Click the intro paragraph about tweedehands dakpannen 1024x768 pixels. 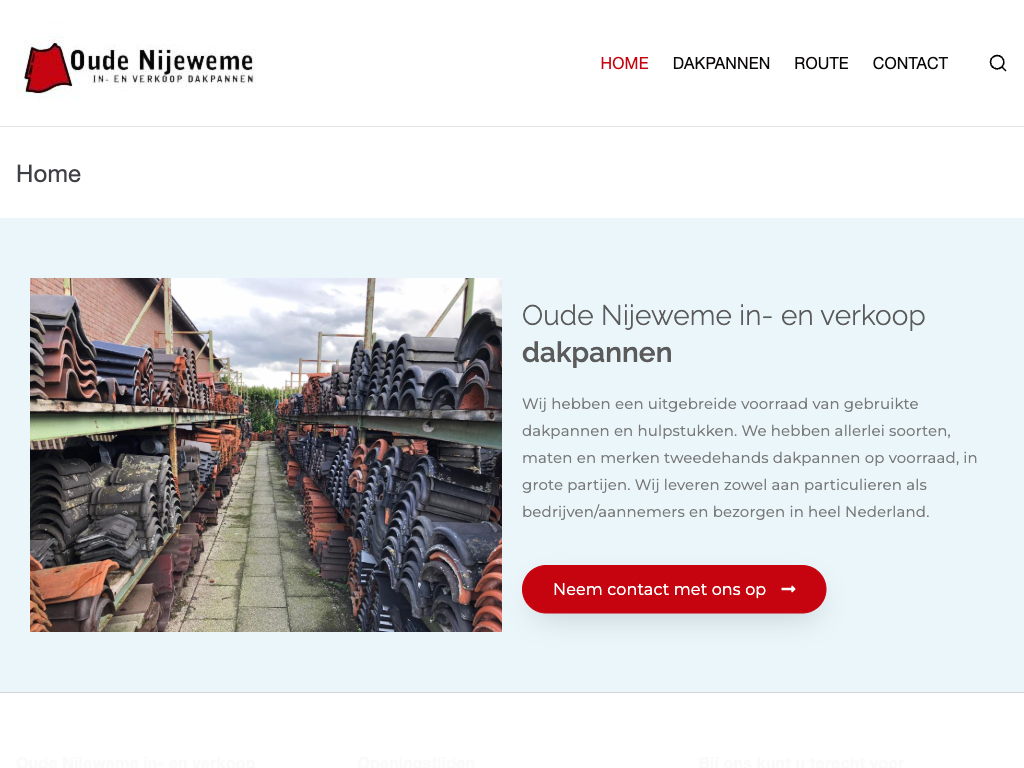pyautogui.click(x=749, y=458)
